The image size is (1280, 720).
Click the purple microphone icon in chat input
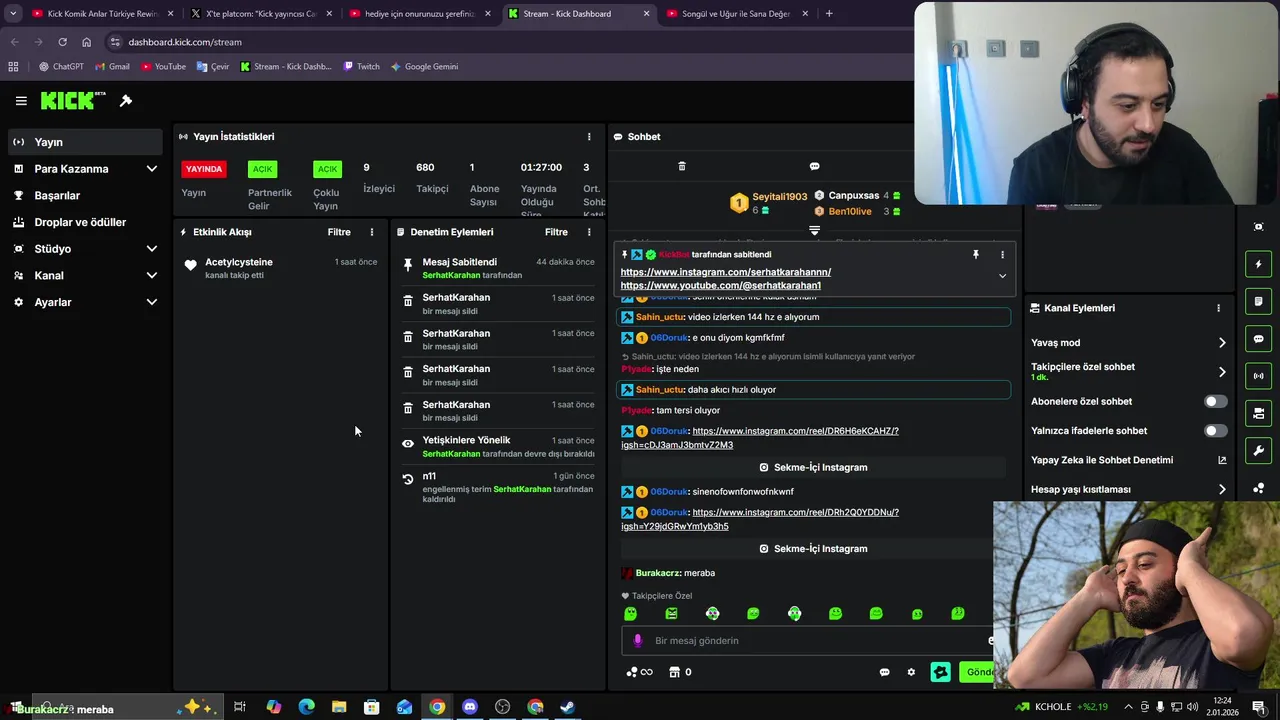[x=638, y=641]
